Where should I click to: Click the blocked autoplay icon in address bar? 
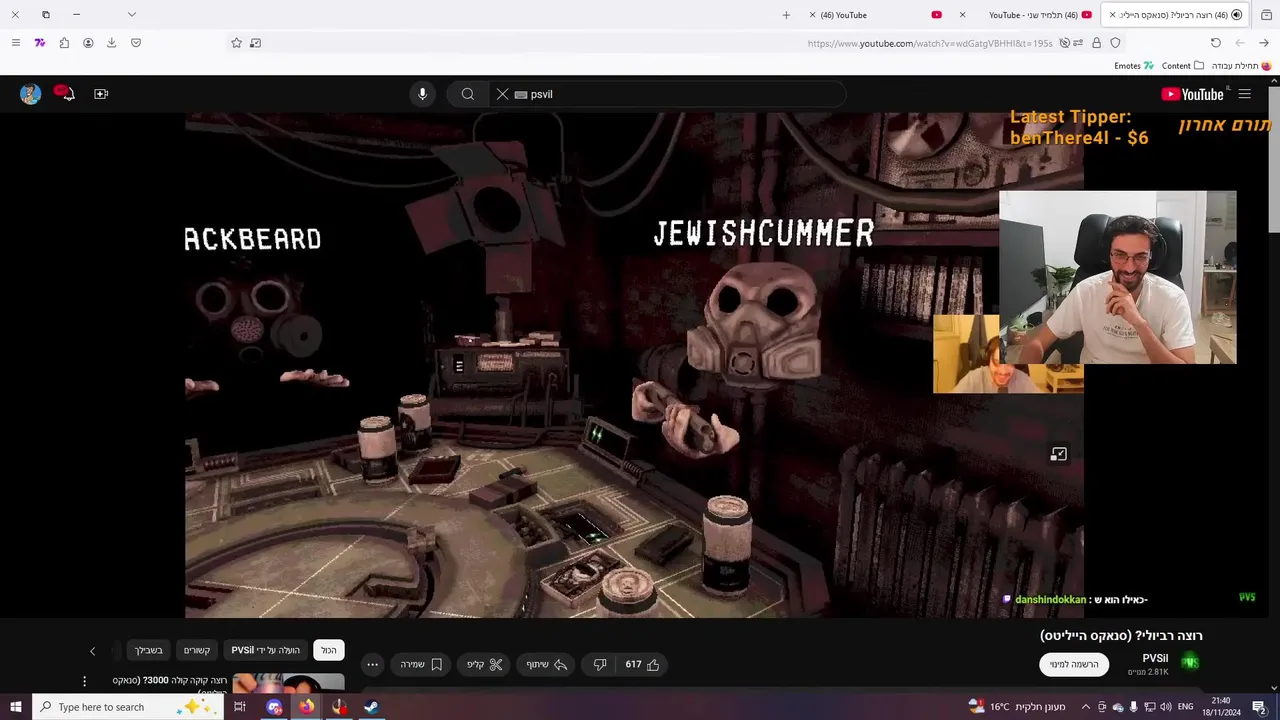click(x=1064, y=43)
